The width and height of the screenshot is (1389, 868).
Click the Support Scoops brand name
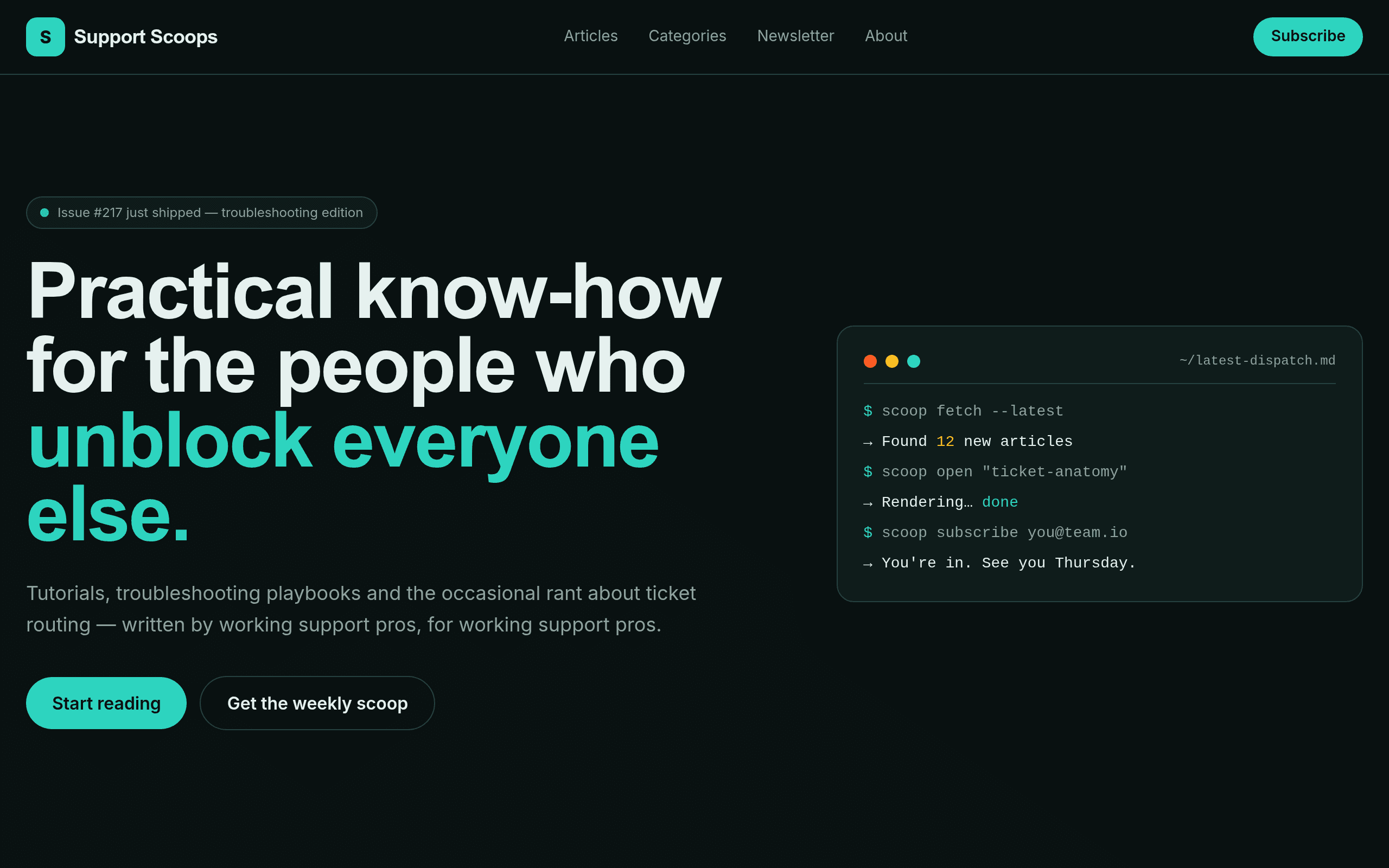[146, 37]
